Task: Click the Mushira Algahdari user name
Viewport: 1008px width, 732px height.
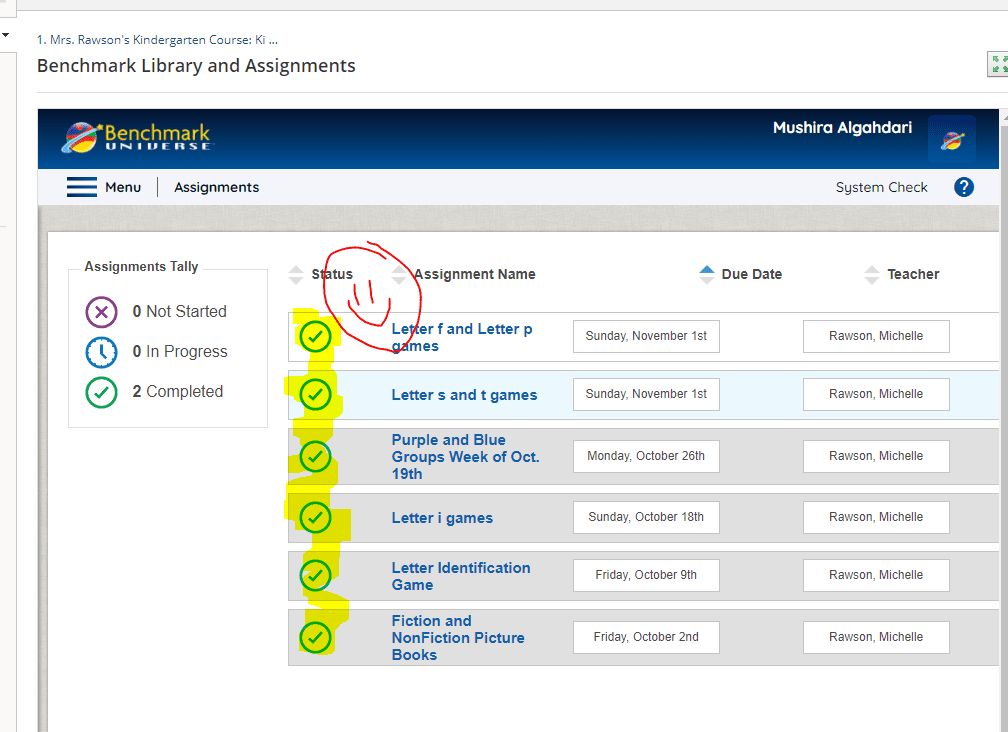Action: 842,127
